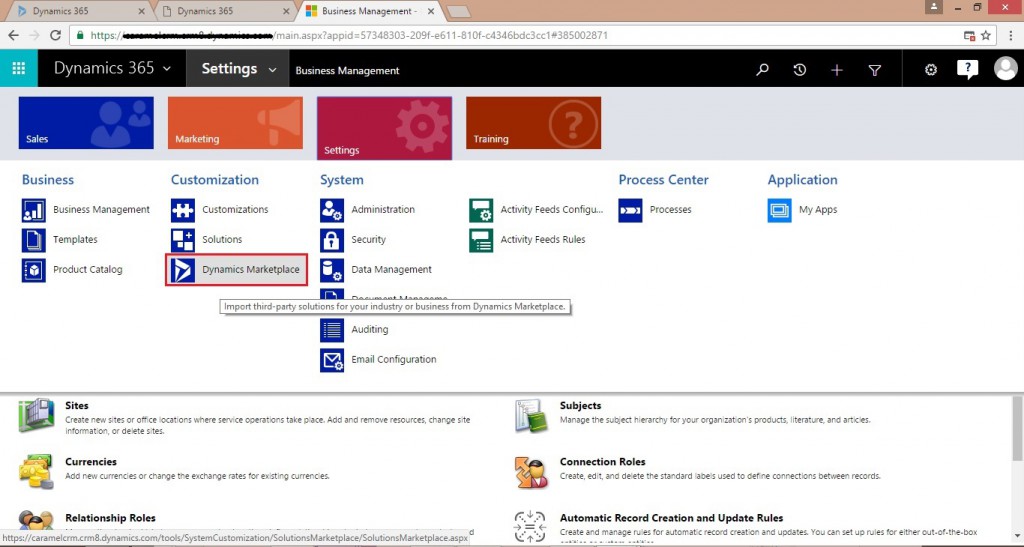Click the Business Management icon
Image resolution: width=1024 pixels, height=547 pixels.
[x=34, y=210]
